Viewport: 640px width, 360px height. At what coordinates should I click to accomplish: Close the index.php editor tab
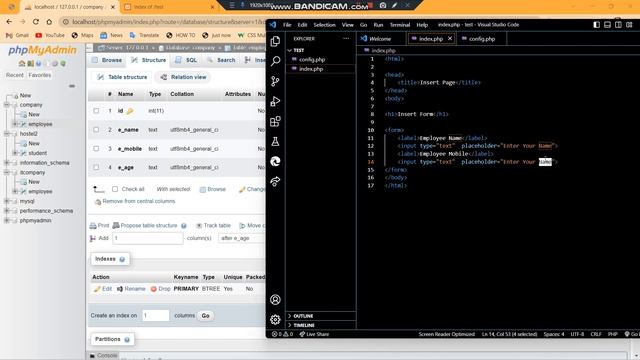[x=450, y=38]
